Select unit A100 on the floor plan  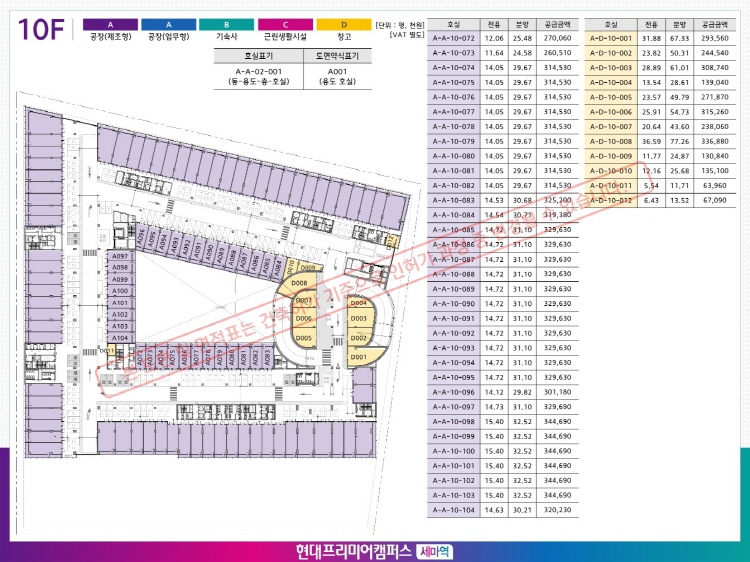(120, 290)
